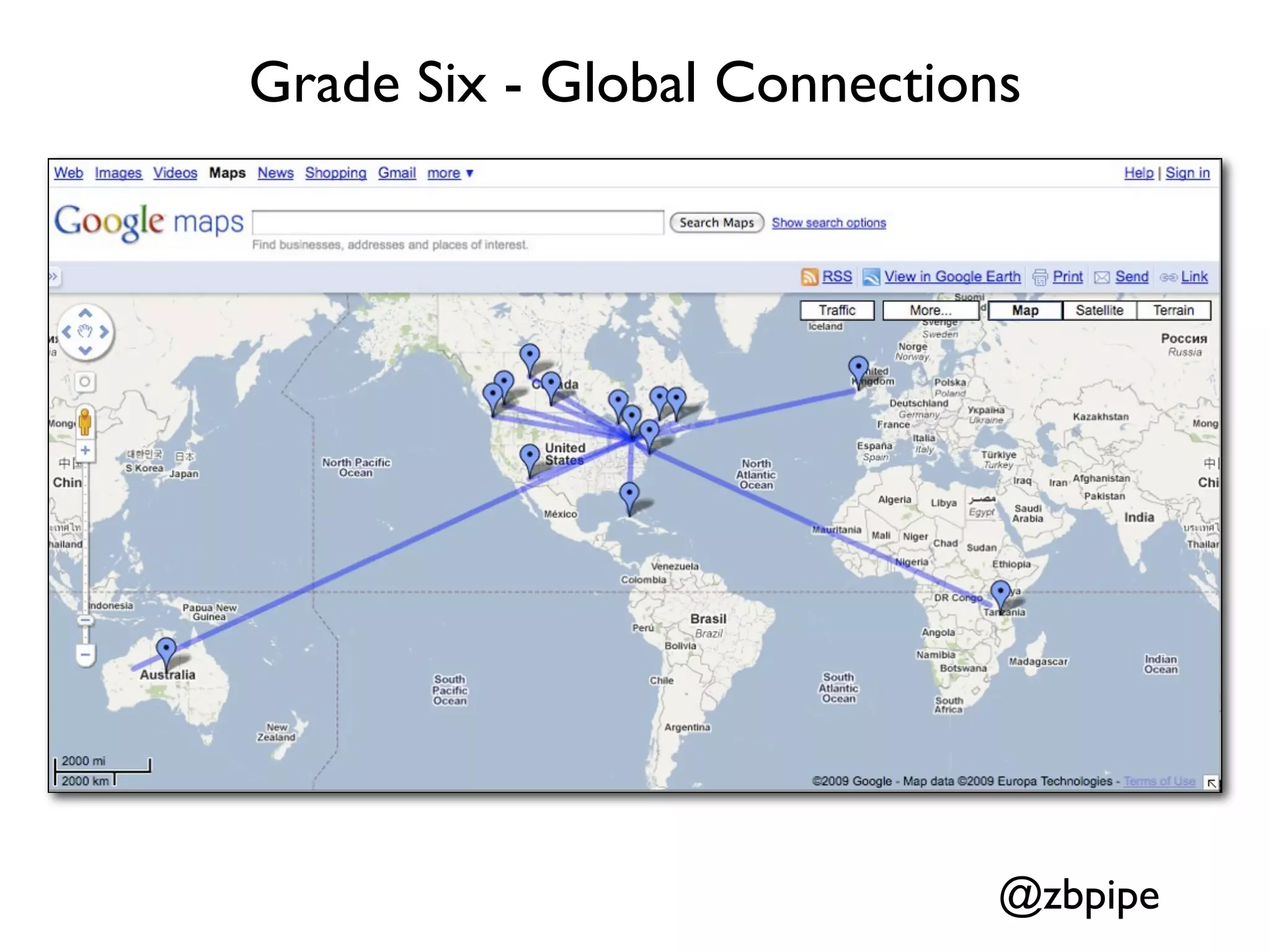Click the chain link icon

[1168, 277]
